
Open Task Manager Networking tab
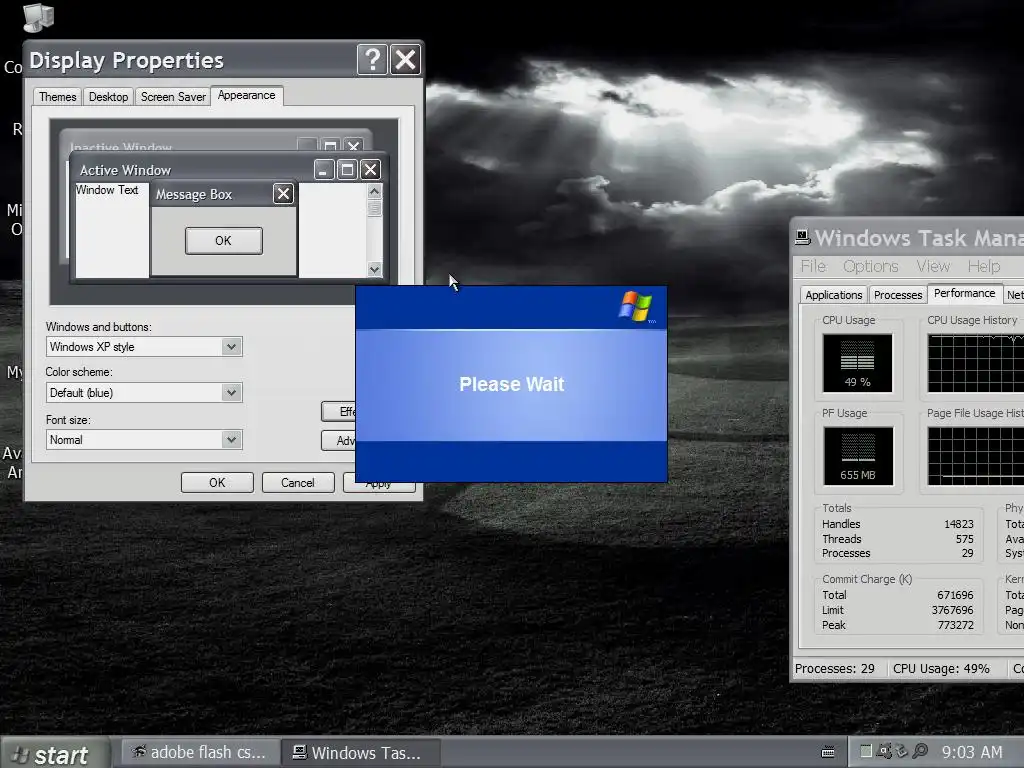[1014, 295]
